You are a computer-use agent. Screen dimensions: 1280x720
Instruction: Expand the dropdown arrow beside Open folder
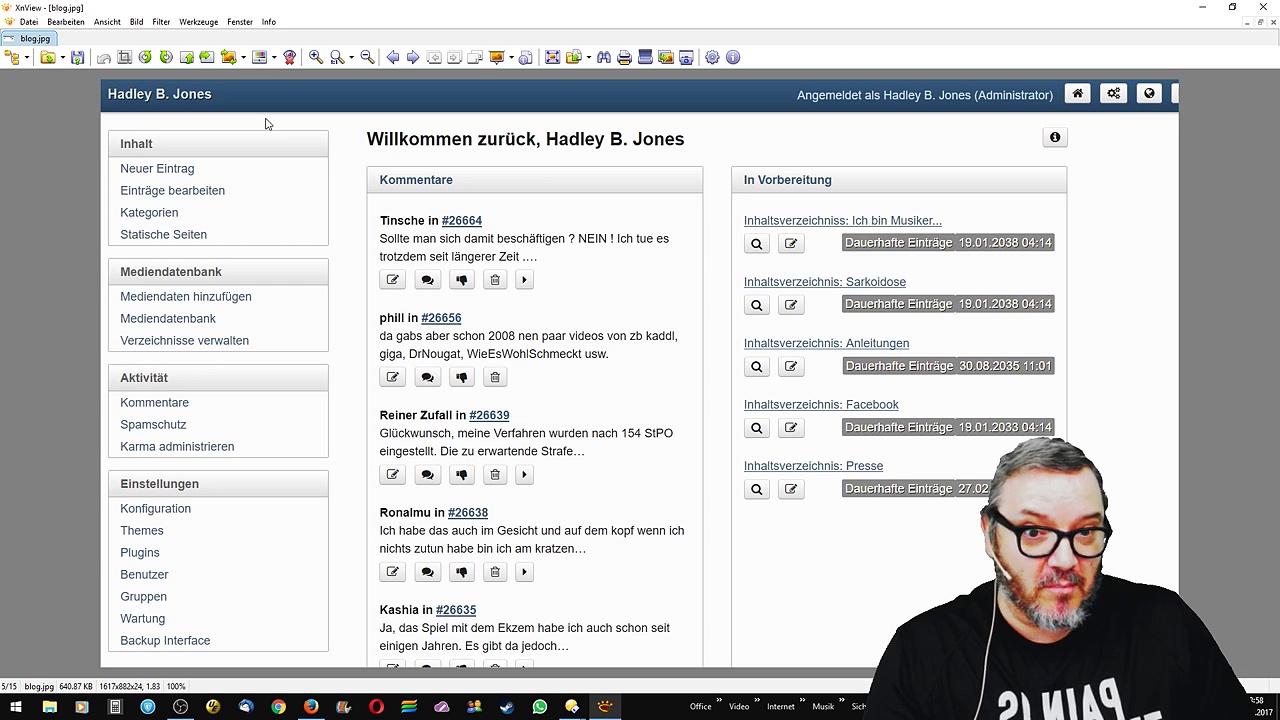62,58
